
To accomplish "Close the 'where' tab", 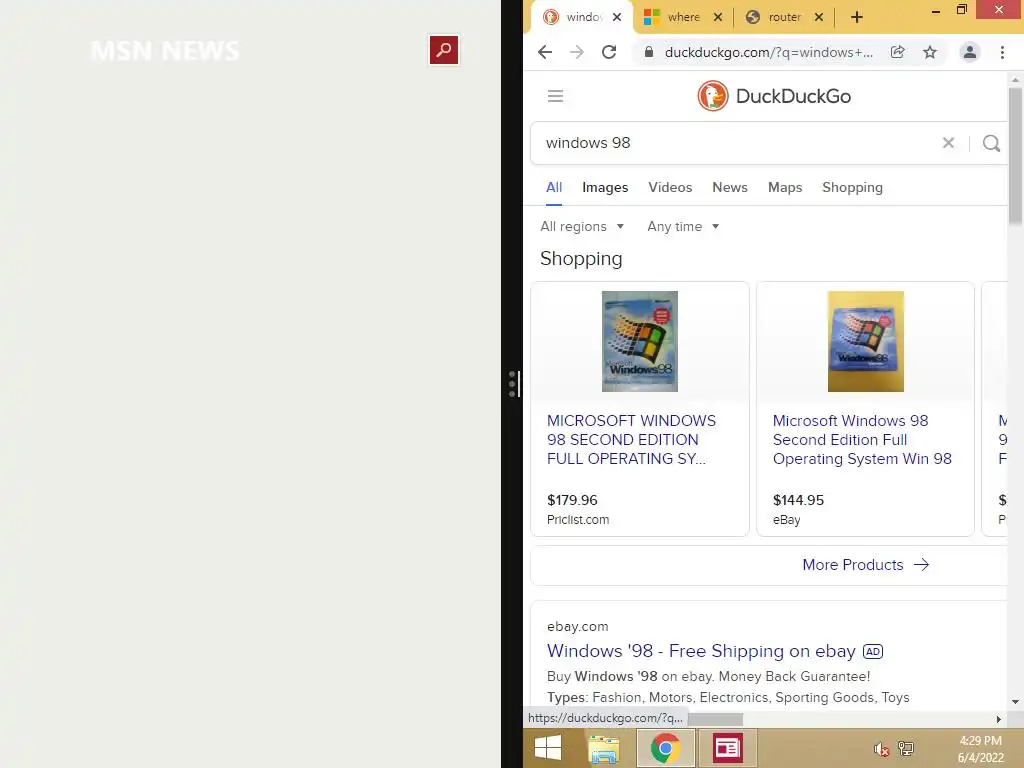I will tap(718, 18).
